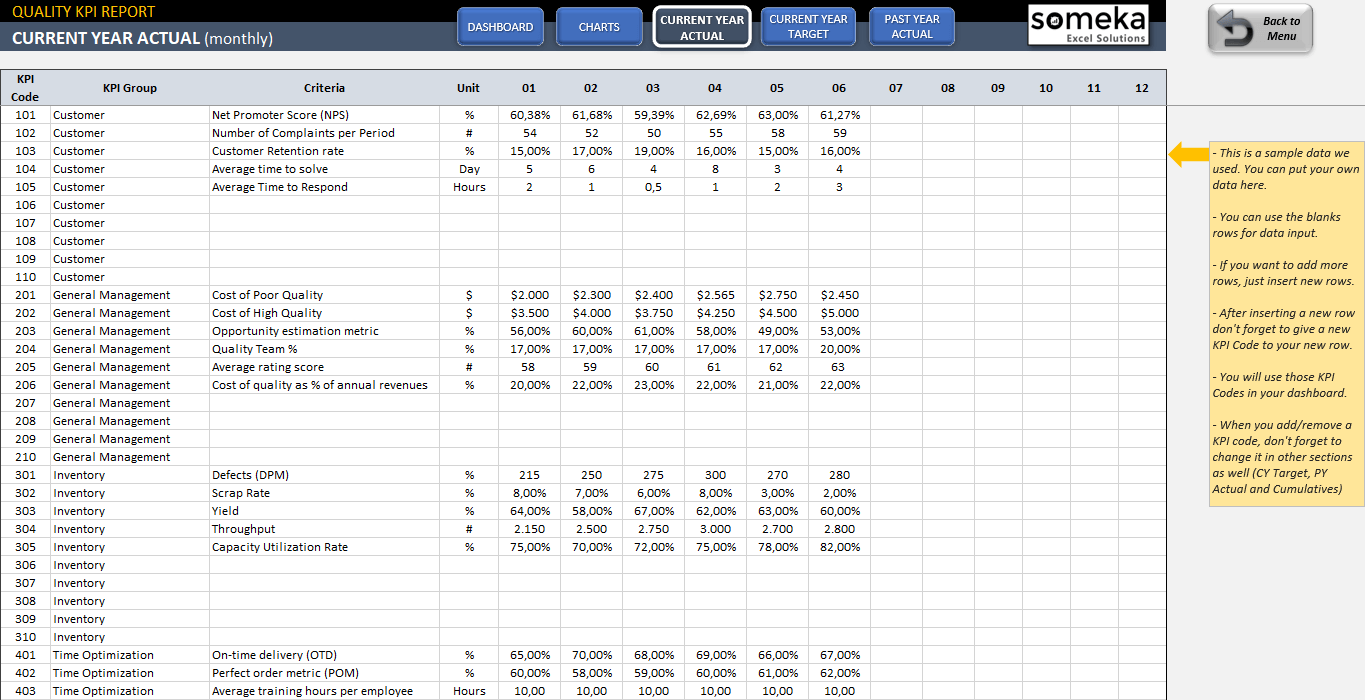Select month column header 01
This screenshot has height=700, width=1365.
pyautogui.click(x=528, y=88)
